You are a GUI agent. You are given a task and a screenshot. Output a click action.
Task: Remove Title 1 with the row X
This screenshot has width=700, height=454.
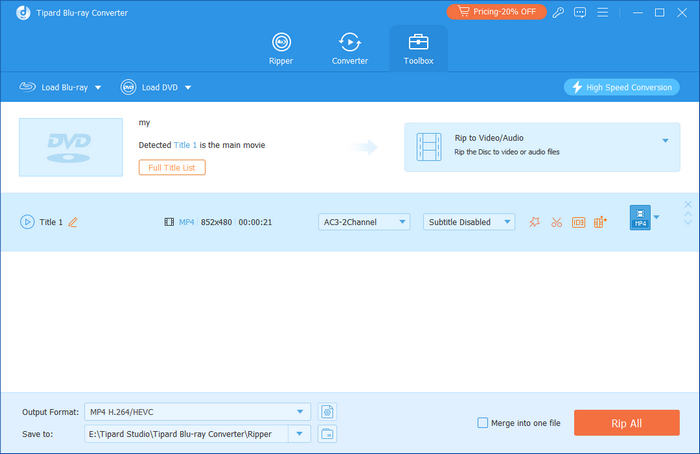[x=688, y=204]
